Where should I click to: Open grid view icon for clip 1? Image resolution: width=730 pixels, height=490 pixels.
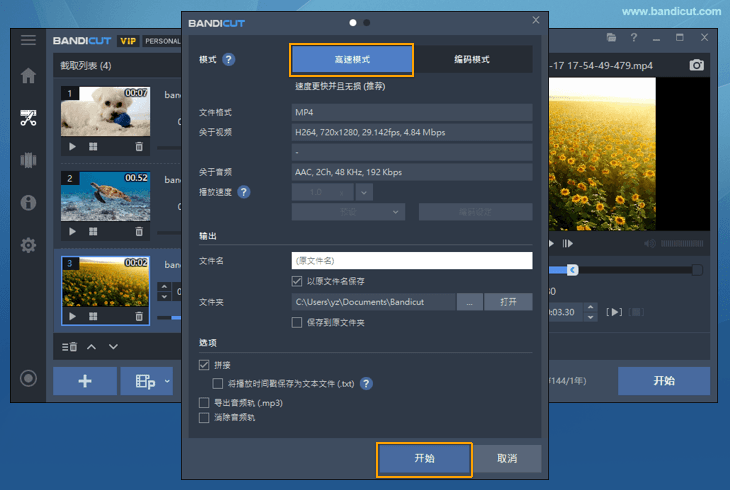coord(93,147)
